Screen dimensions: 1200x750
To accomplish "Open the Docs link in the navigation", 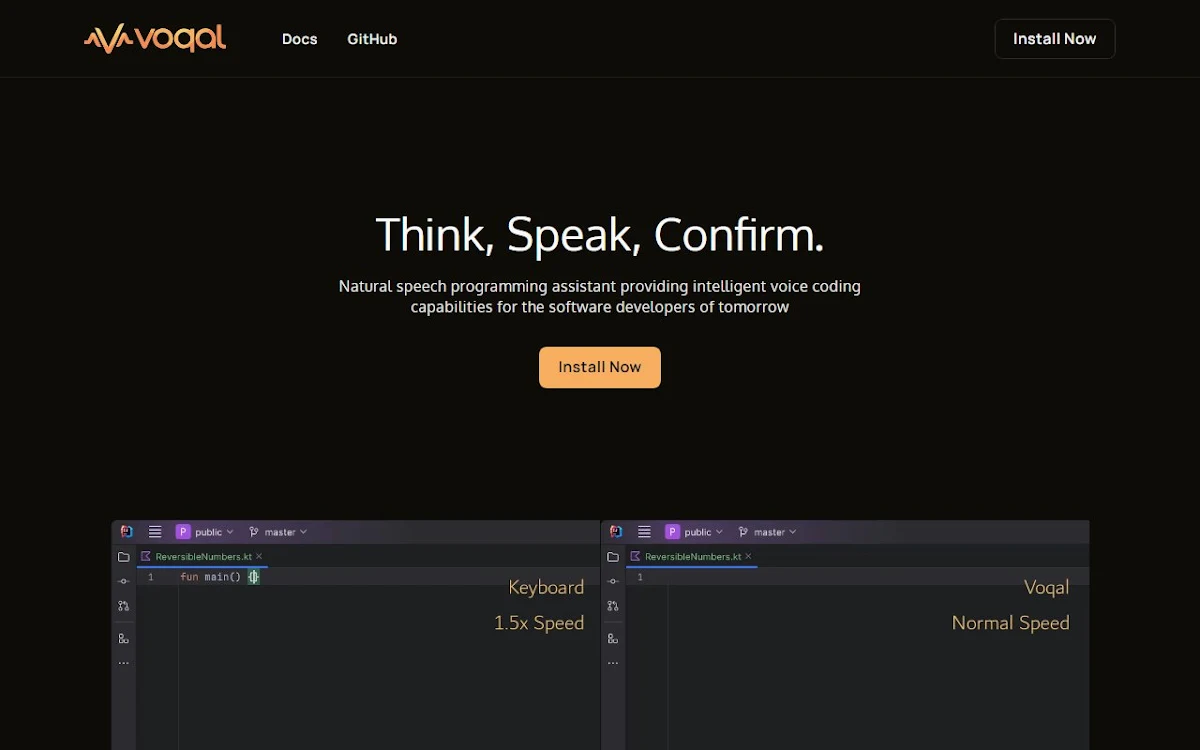I will point(299,39).
